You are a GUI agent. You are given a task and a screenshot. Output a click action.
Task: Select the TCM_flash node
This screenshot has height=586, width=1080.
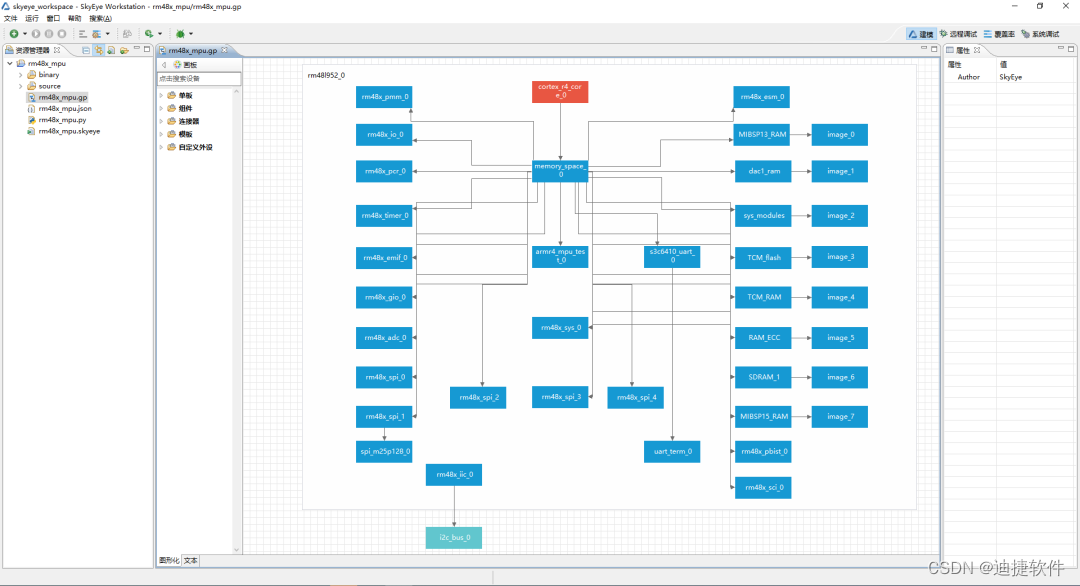coord(763,258)
